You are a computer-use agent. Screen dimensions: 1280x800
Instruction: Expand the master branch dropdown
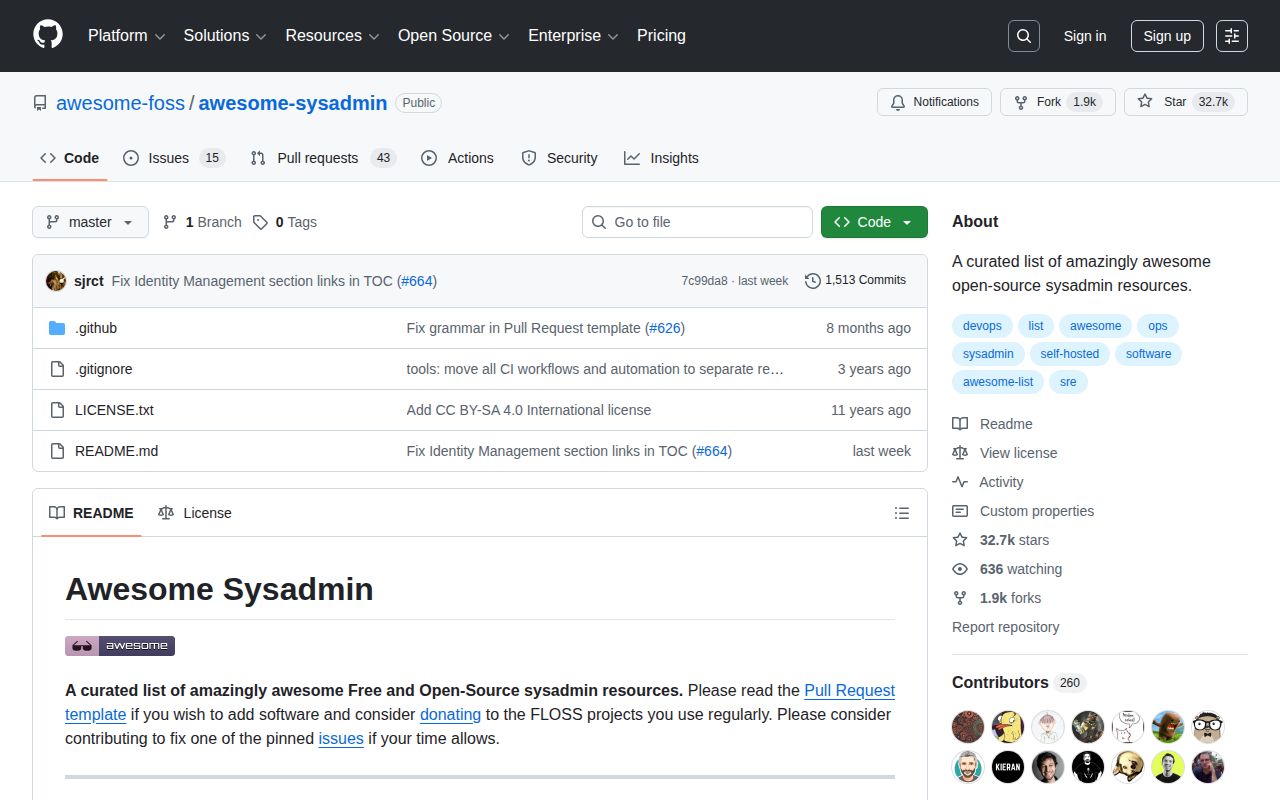click(90, 222)
